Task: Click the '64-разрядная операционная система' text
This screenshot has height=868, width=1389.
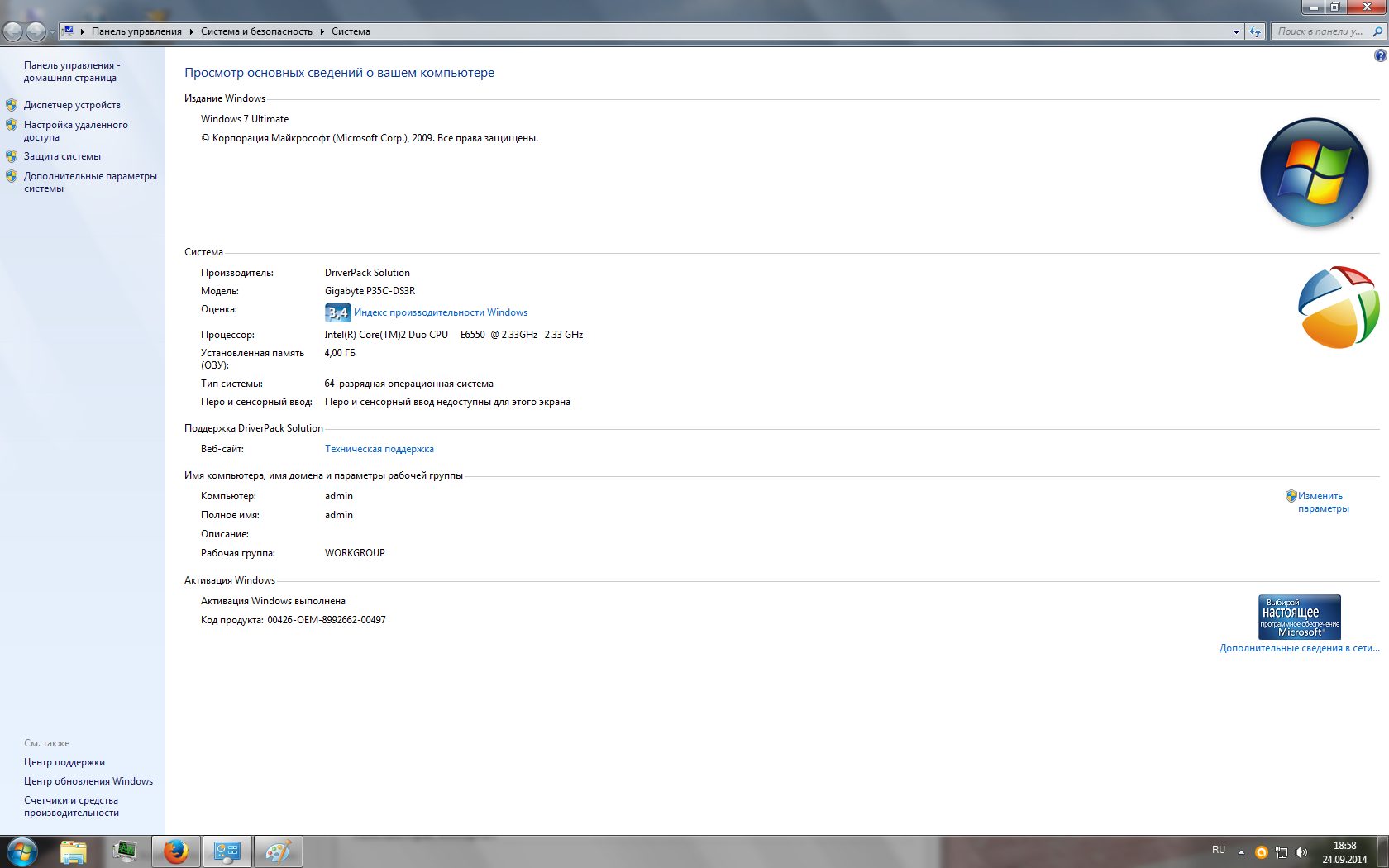Action: point(409,384)
